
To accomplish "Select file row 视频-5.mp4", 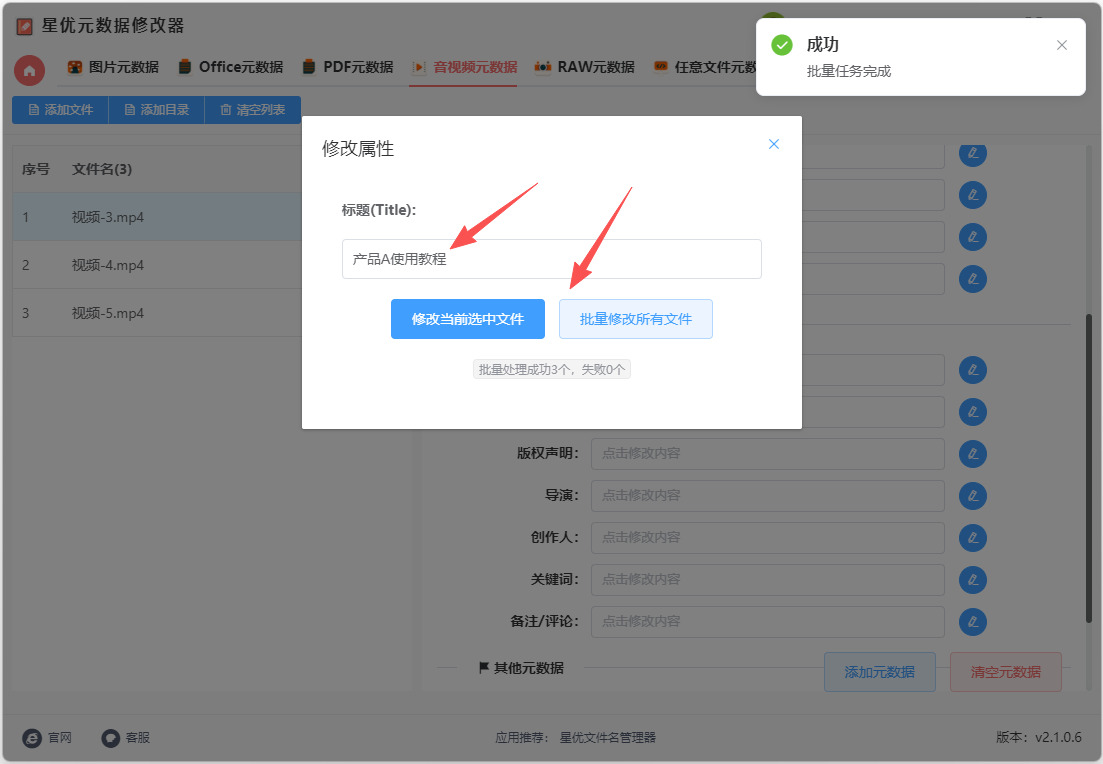I will pos(158,312).
